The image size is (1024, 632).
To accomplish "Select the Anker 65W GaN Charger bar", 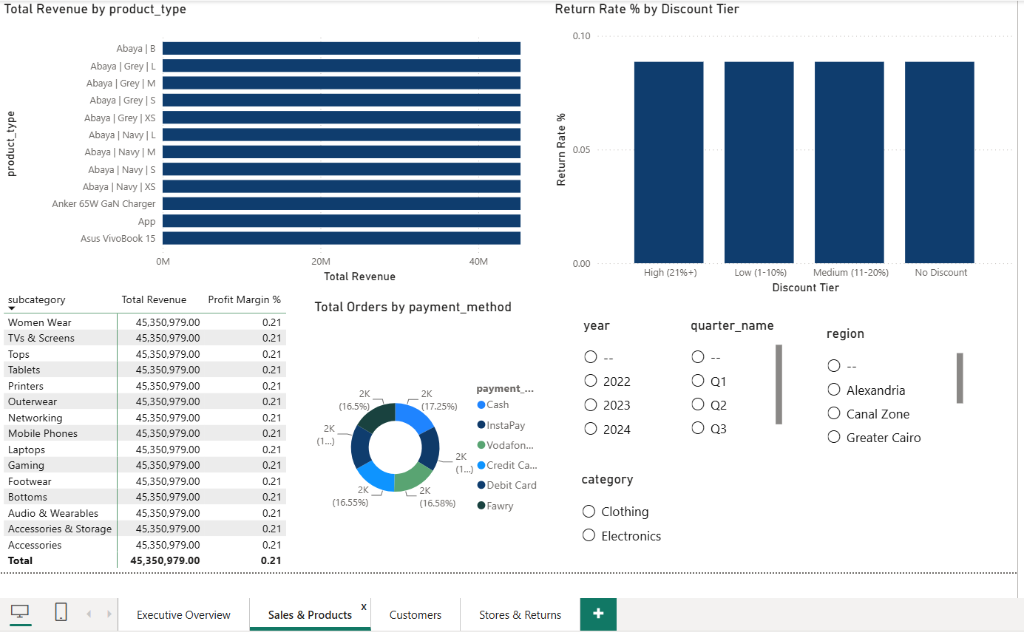I will click(x=342, y=204).
